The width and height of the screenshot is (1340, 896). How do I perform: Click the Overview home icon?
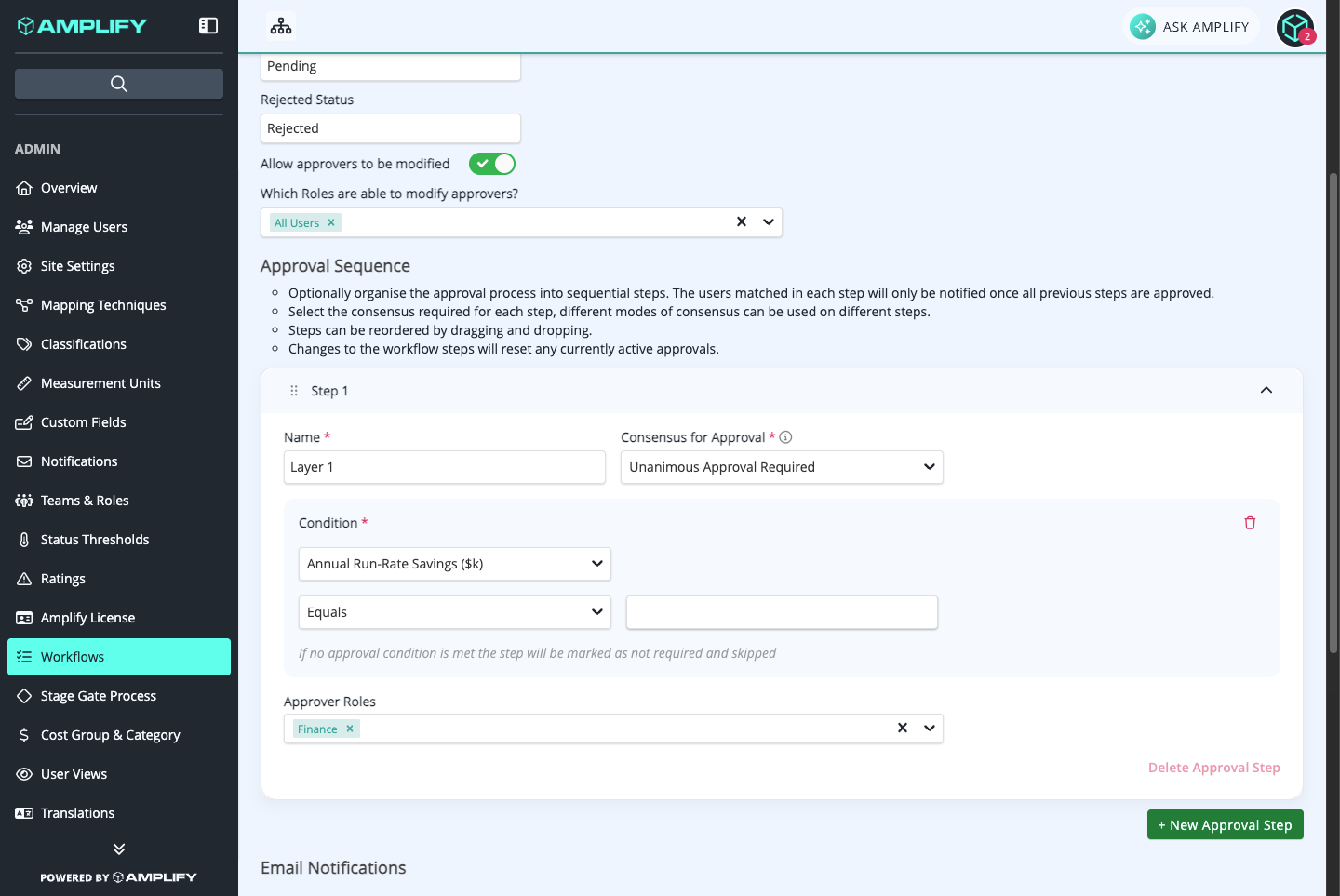(24, 188)
